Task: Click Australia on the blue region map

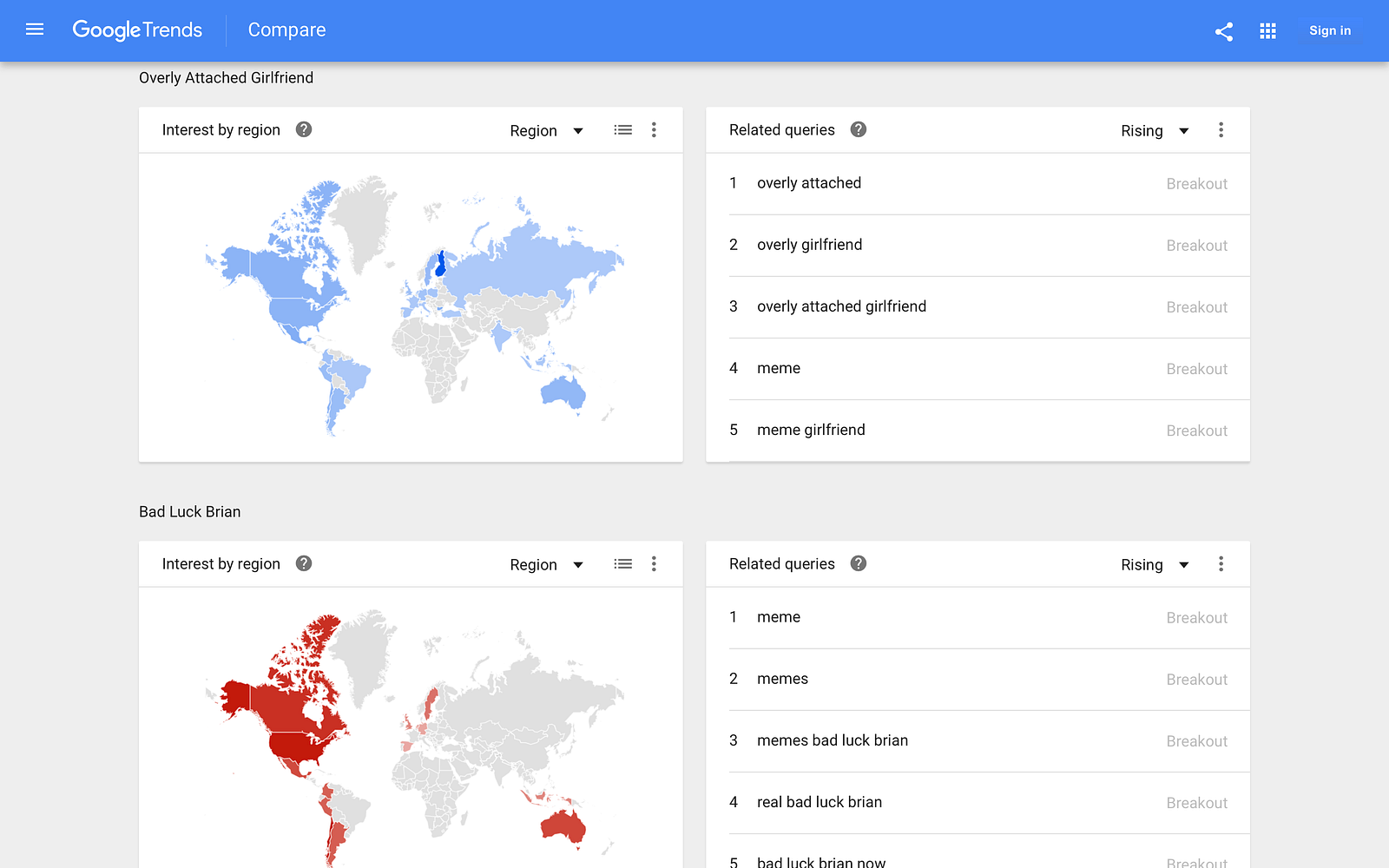Action: pyautogui.click(x=563, y=393)
